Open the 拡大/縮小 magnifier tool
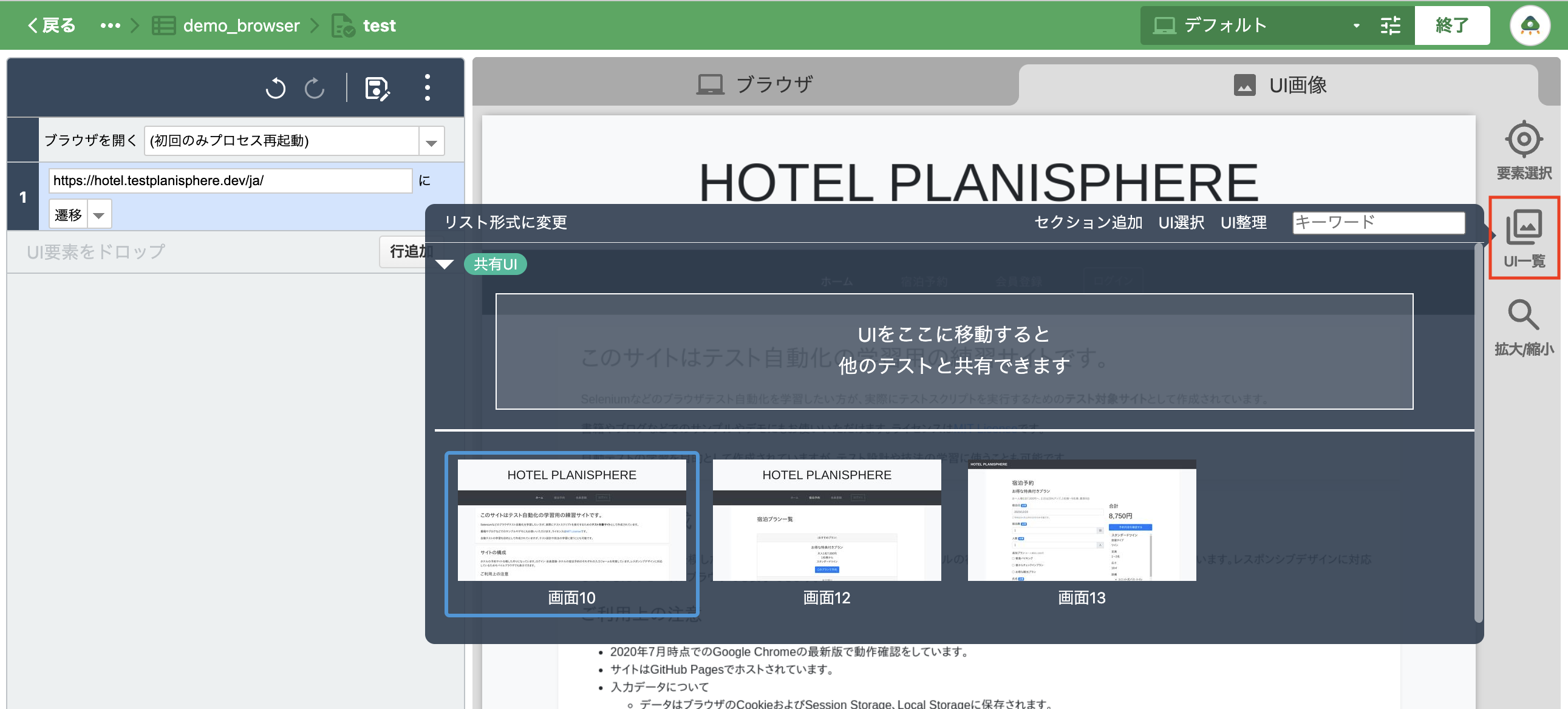Screen dimensions: 1568x709 coord(1524,328)
